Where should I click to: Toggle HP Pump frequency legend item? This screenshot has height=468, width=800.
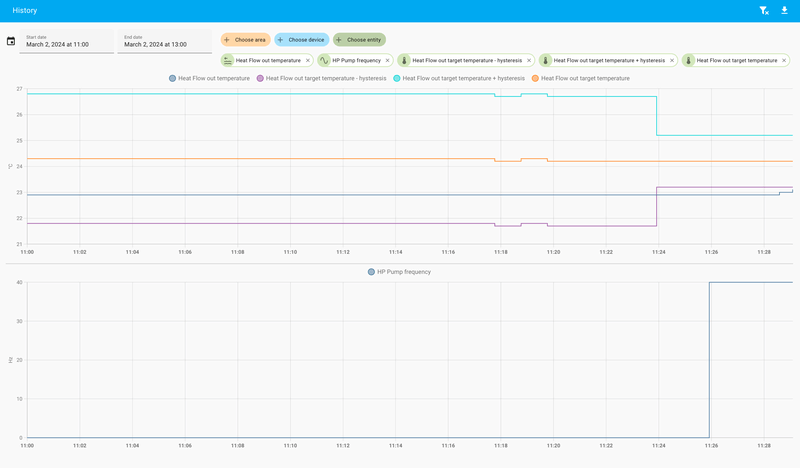[x=399, y=272]
